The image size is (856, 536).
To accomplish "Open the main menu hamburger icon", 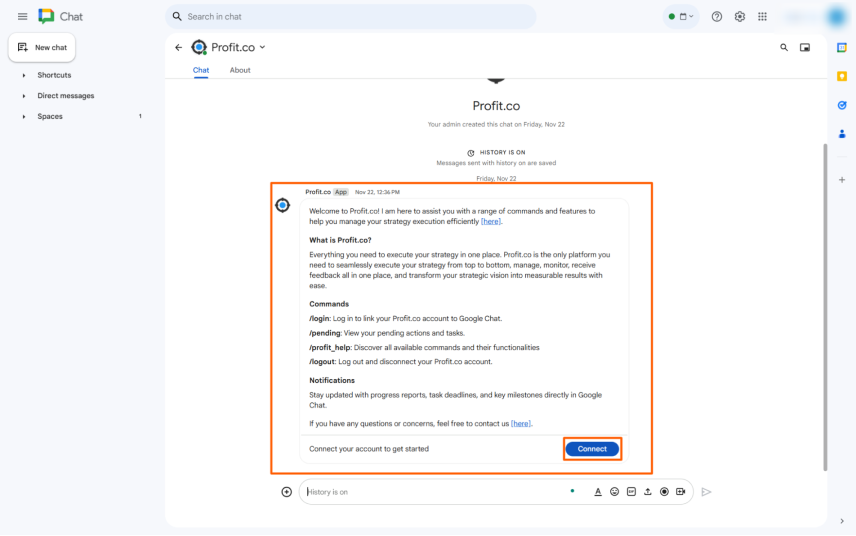I will pos(22,16).
